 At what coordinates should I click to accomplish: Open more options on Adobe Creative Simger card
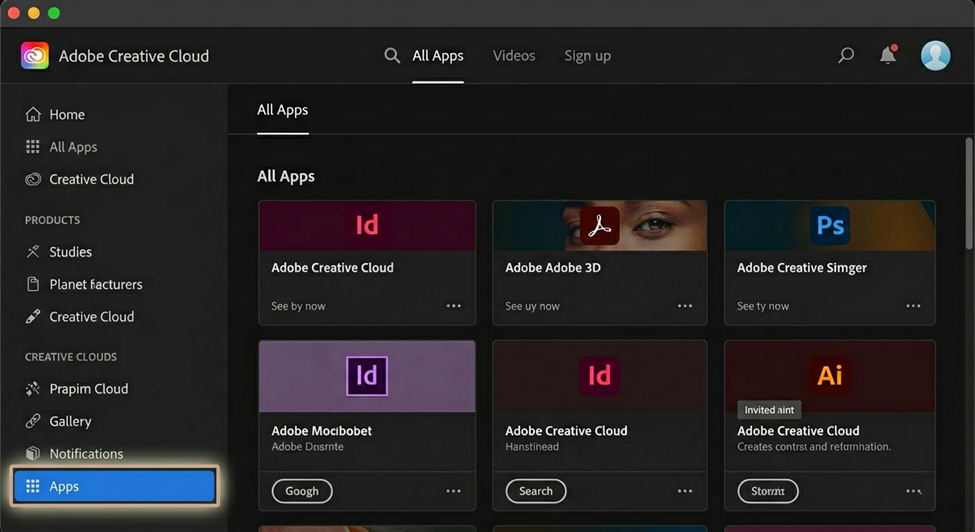(x=913, y=306)
